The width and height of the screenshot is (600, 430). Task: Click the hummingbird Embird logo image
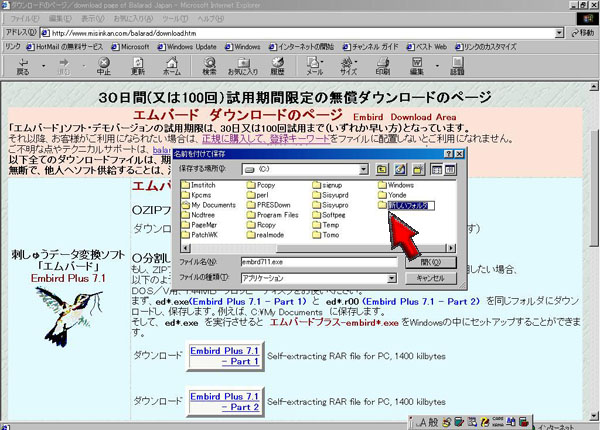69,317
